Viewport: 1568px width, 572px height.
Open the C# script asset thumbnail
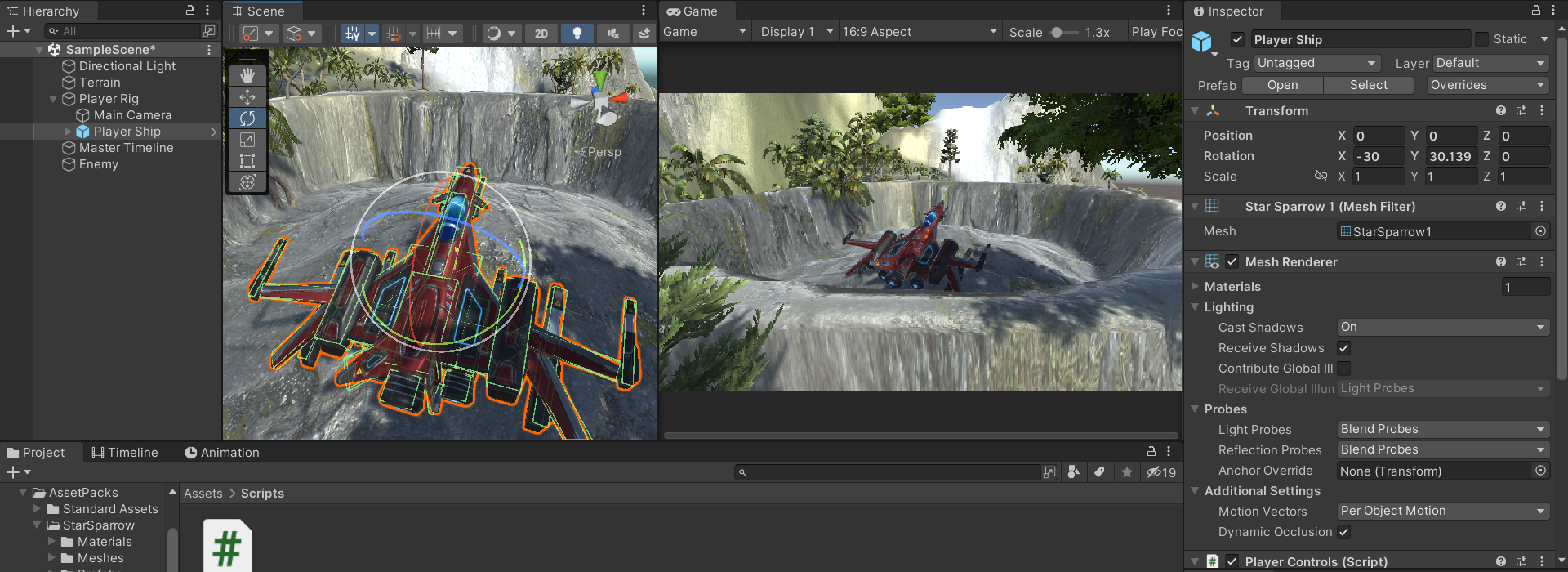[x=227, y=546]
